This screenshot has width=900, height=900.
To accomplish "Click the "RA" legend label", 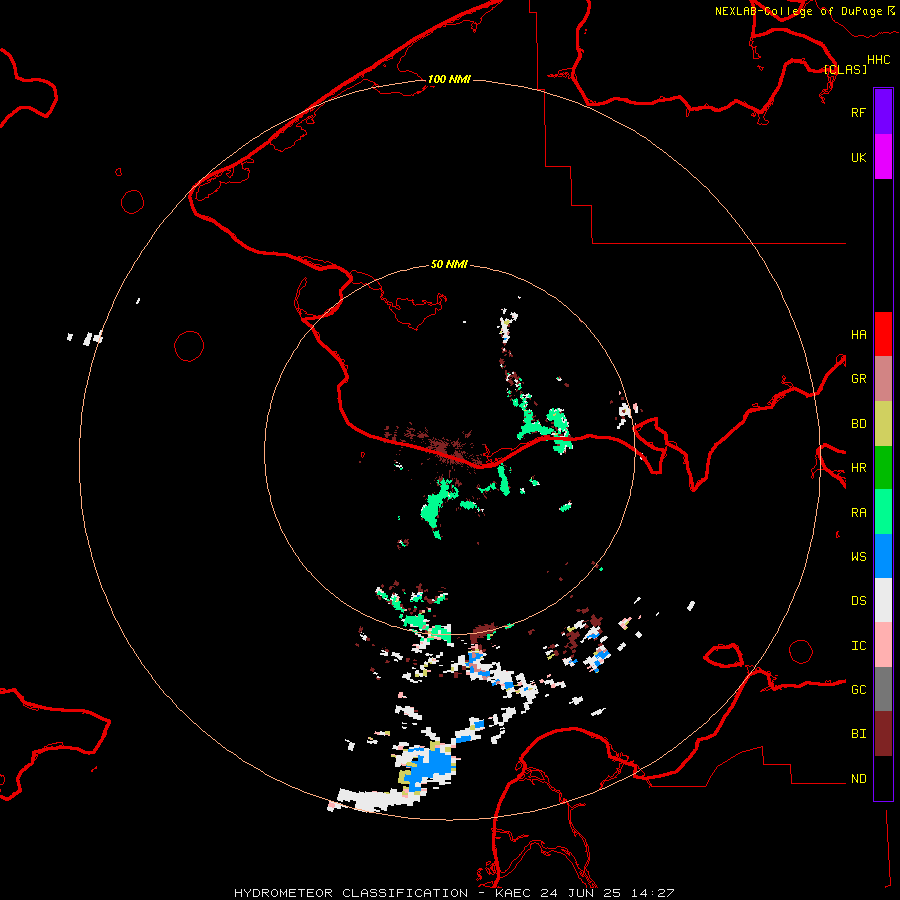I will (858, 513).
